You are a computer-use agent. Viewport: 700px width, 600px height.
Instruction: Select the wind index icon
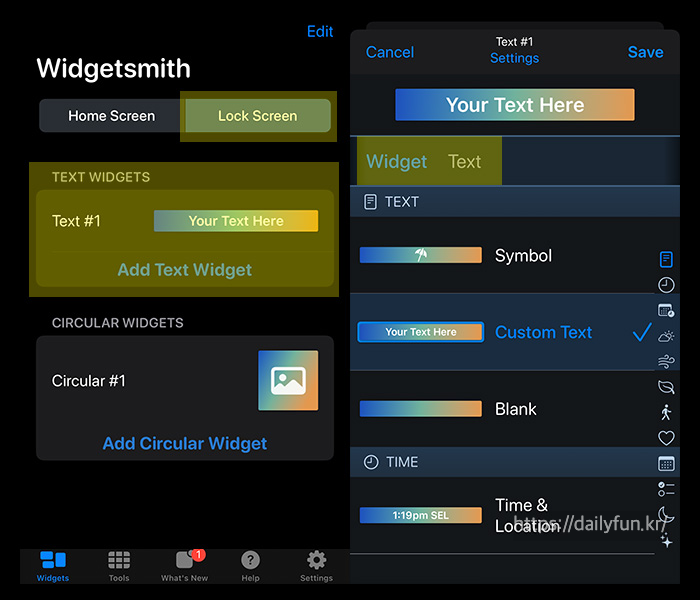pos(666,361)
